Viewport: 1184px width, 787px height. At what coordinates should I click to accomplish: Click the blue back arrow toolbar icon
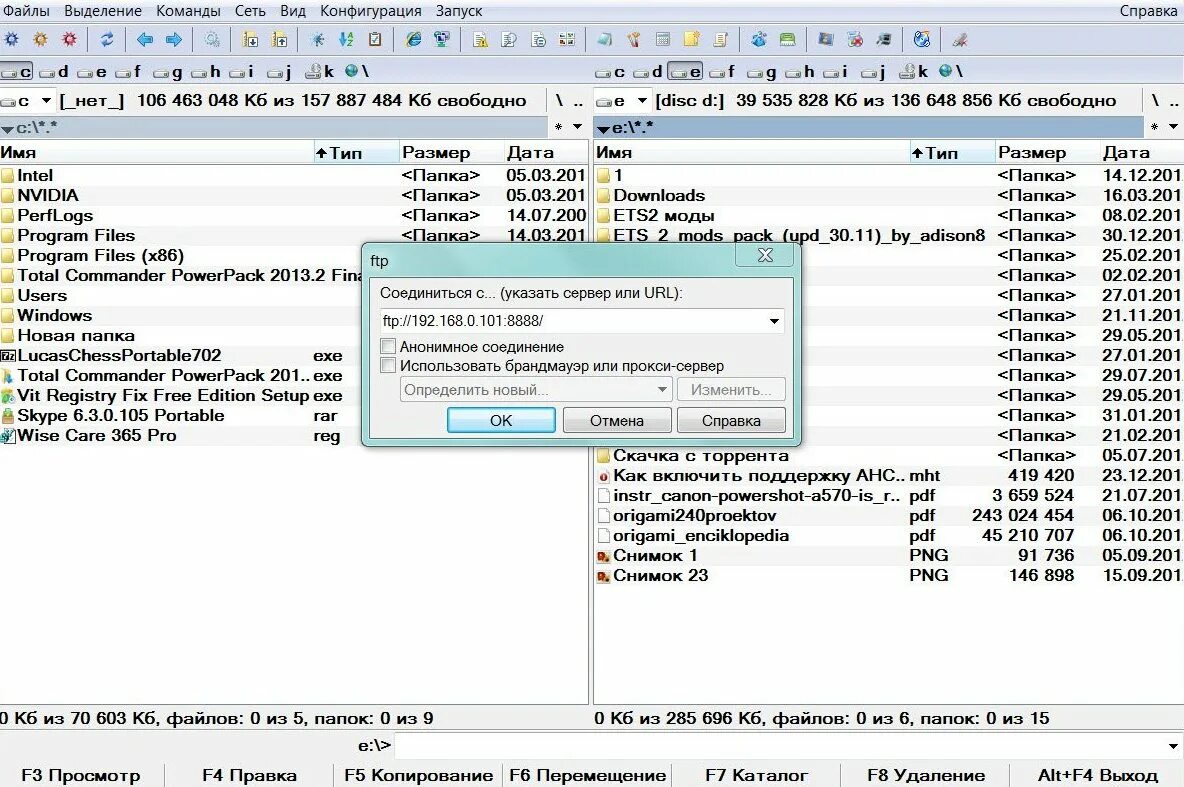[x=144, y=39]
